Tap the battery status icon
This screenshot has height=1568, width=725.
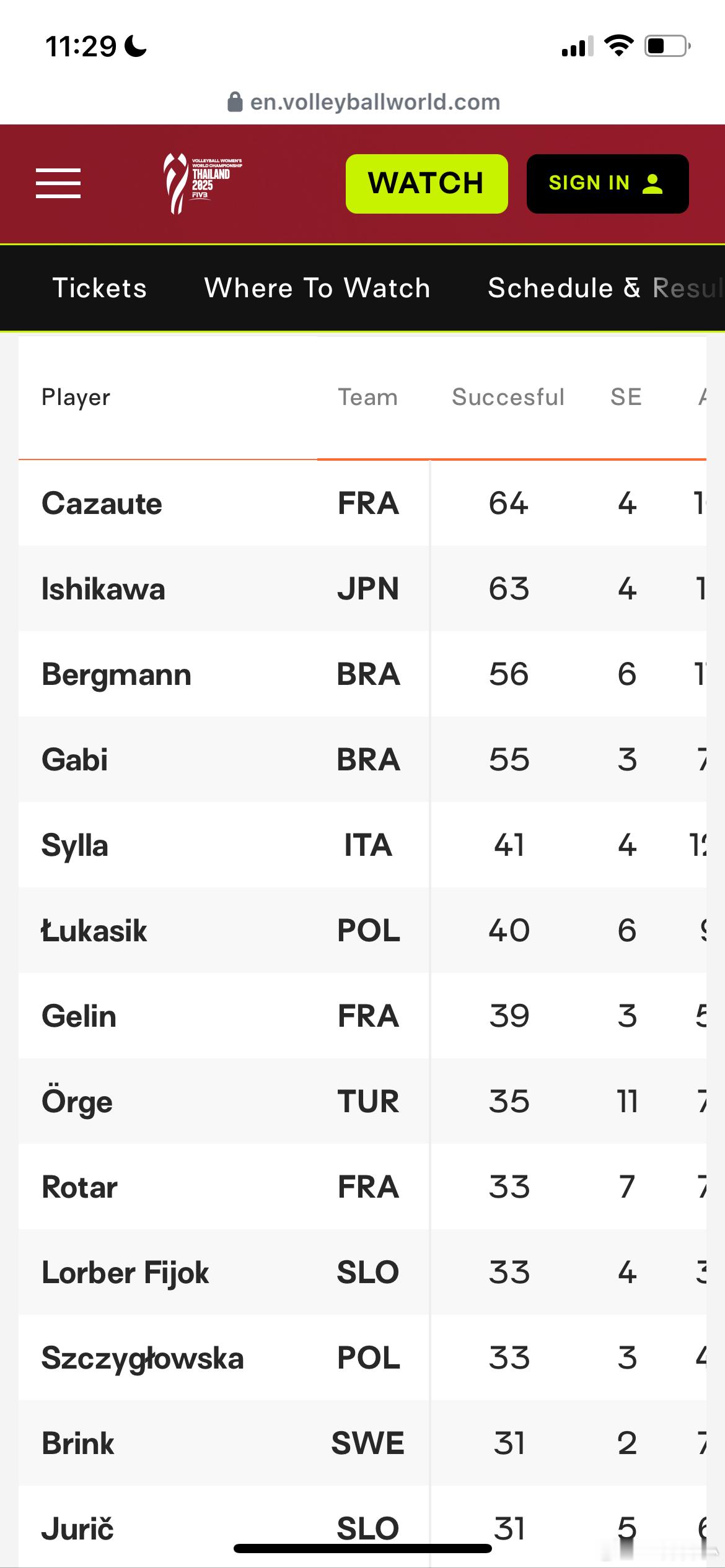(668, 46)
